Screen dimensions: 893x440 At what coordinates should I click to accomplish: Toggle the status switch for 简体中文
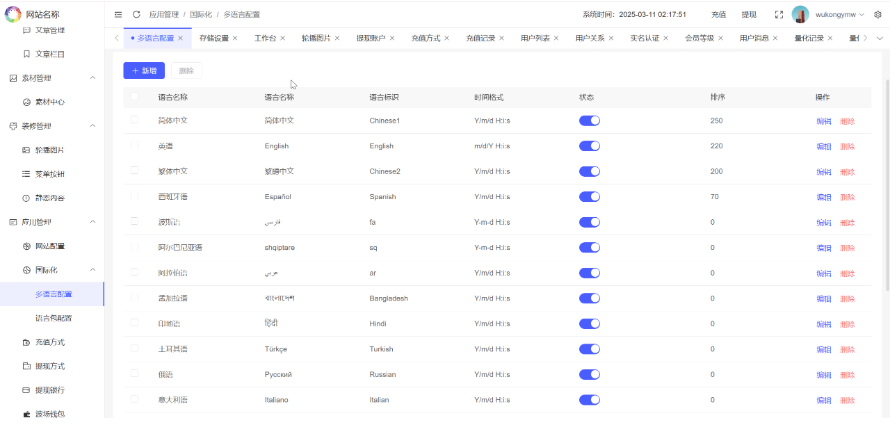[589, 120]
